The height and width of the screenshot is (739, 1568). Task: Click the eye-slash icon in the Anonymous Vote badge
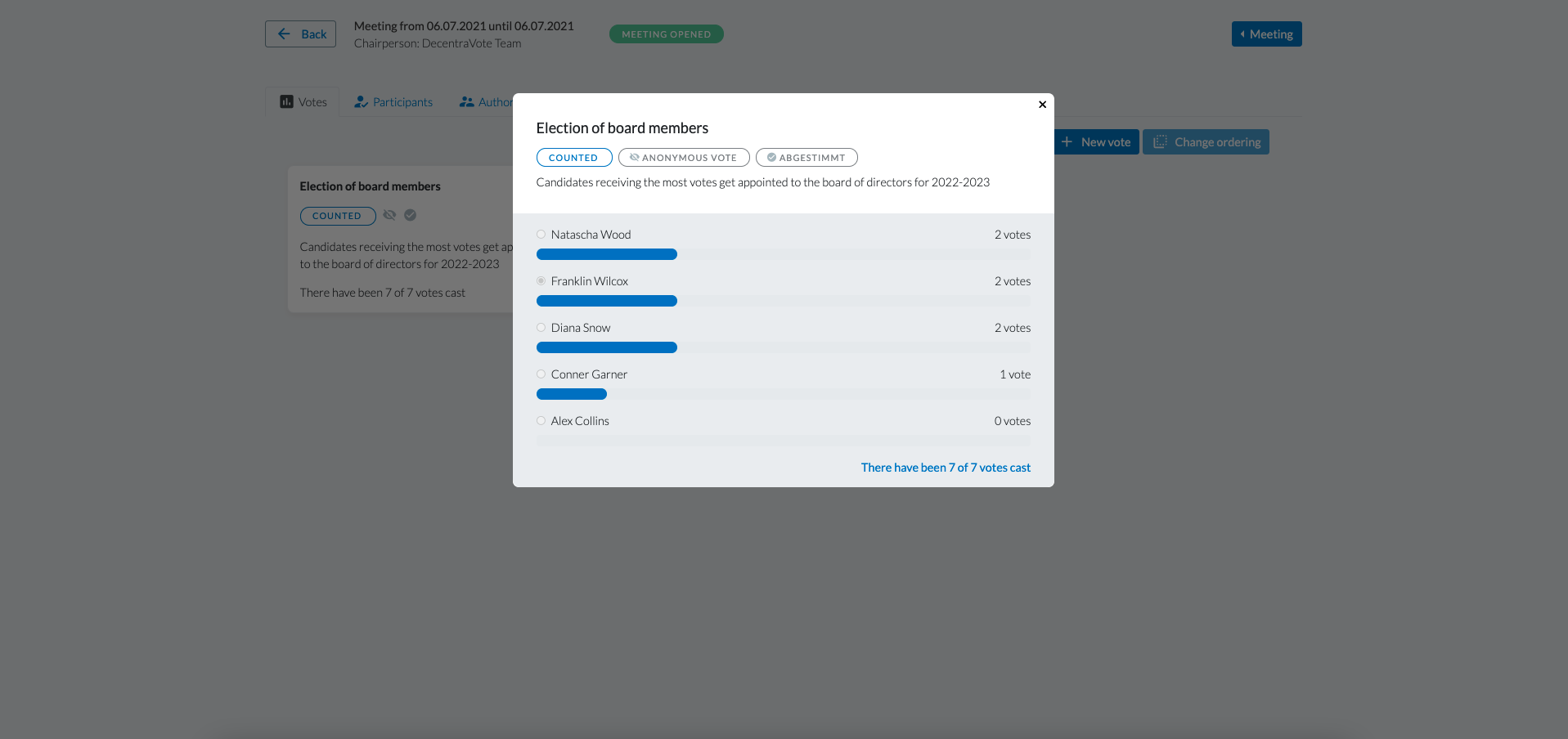[634, 158]
